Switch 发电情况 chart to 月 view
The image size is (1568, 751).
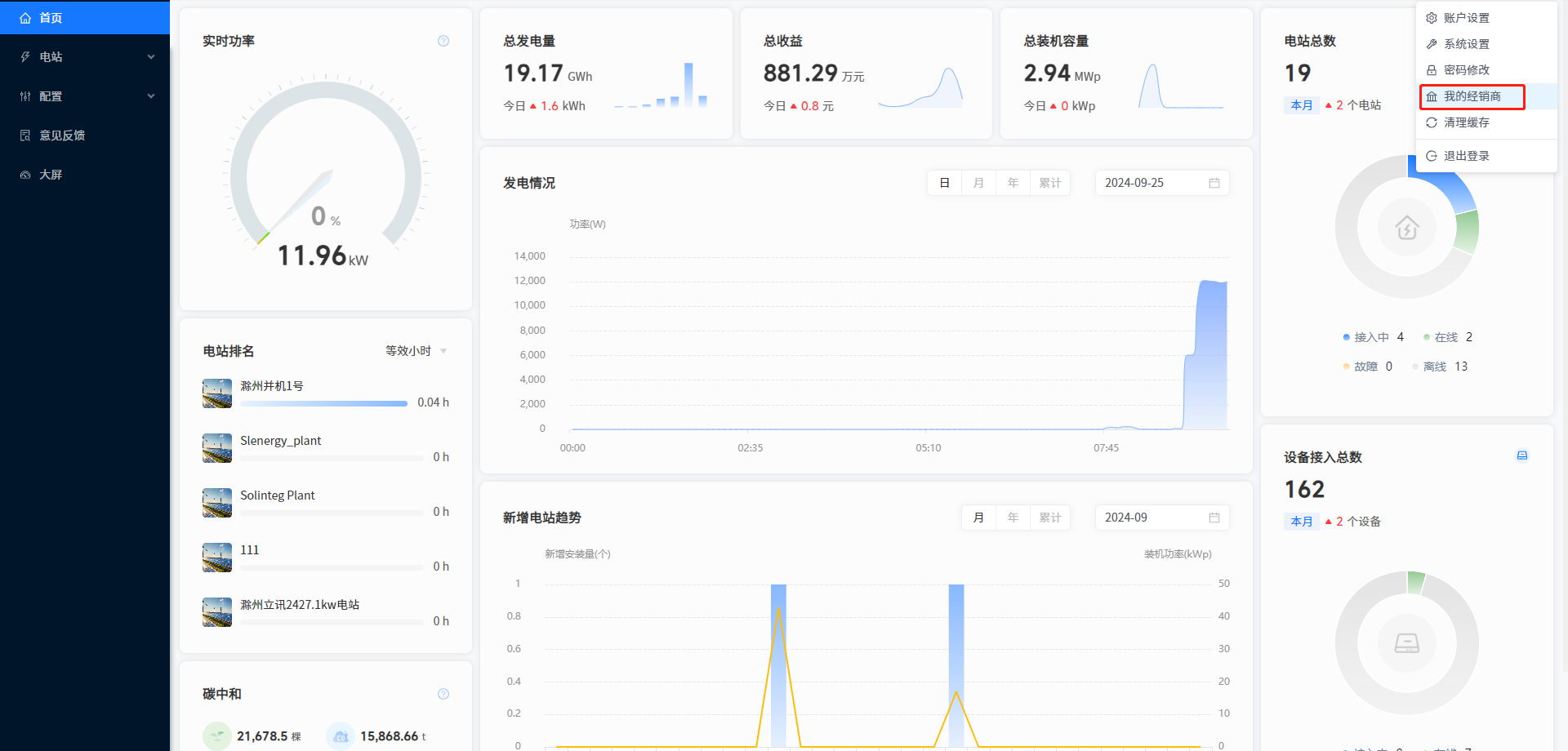click(978, 183)
